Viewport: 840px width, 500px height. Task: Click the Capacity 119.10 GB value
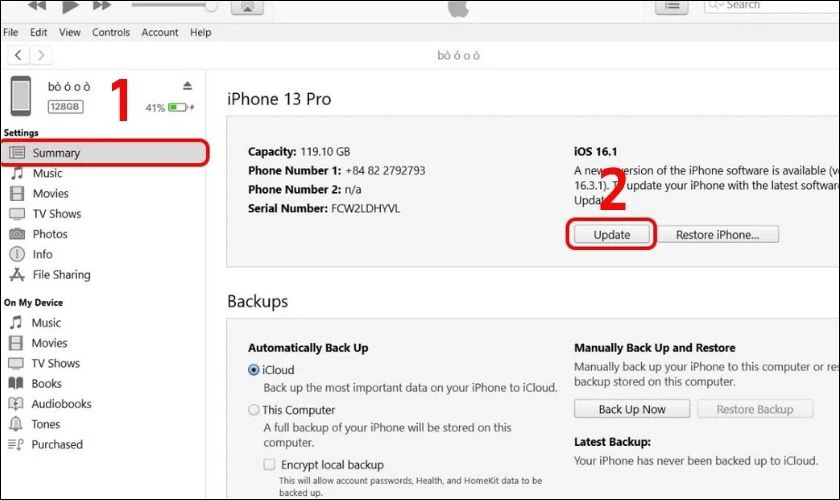(325, 152)
